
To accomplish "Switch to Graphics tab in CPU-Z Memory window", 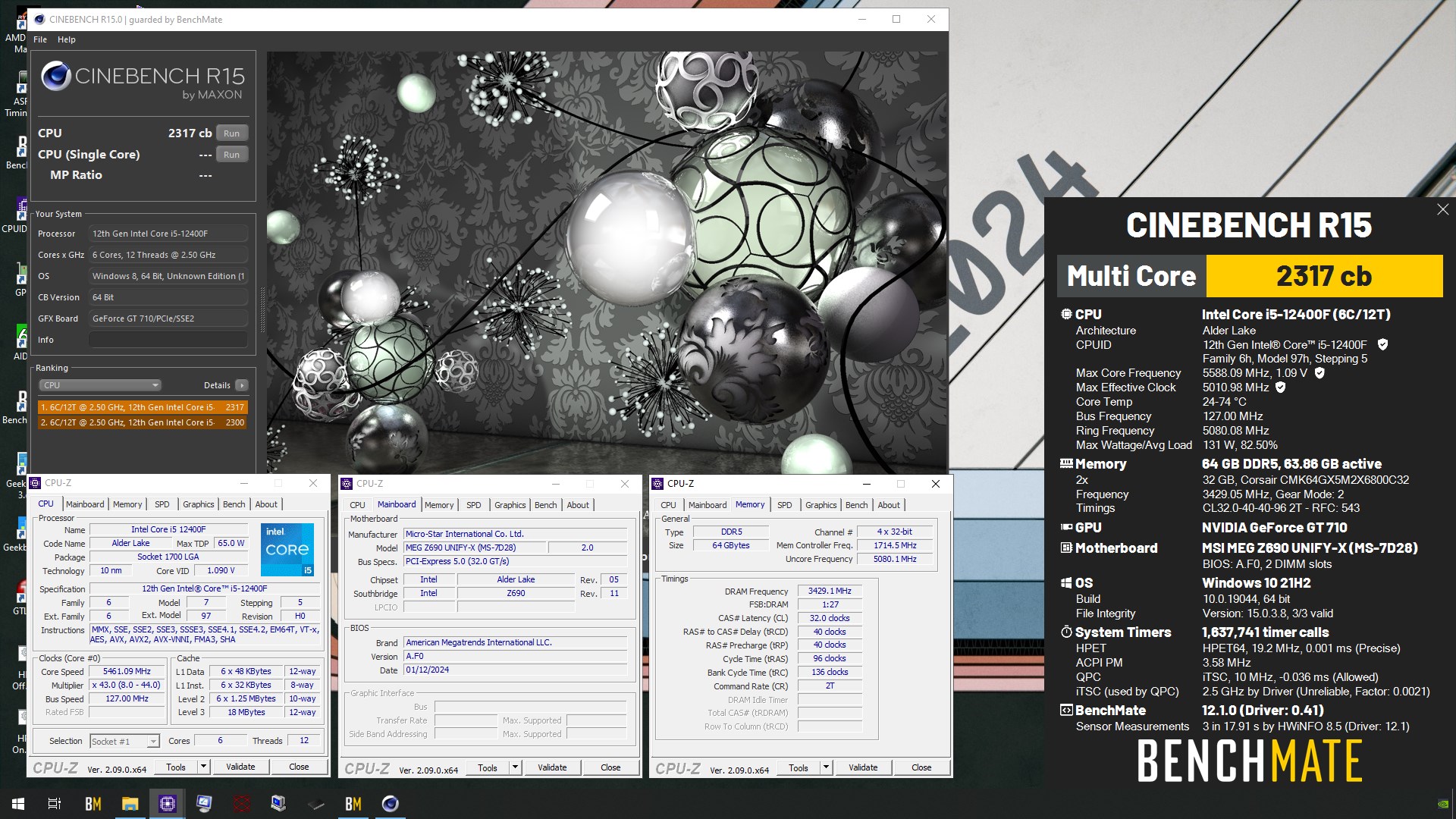I will [821, 505].
